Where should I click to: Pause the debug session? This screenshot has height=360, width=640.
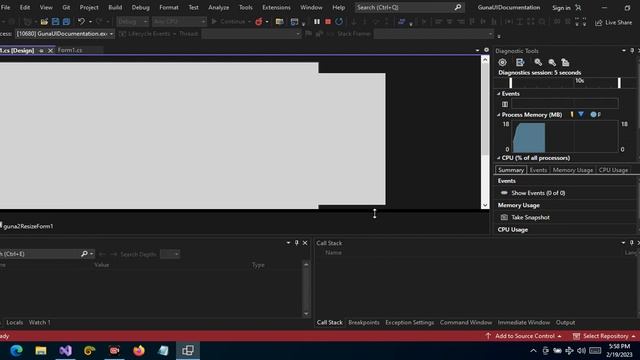(317, 22)
